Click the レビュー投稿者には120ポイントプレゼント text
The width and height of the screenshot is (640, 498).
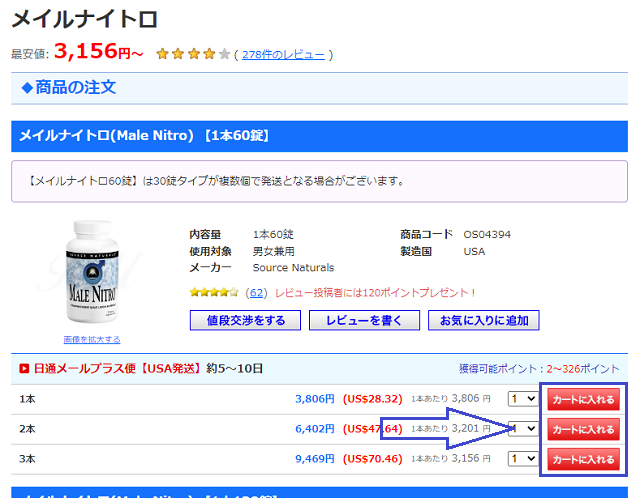(x=375, y=293)
